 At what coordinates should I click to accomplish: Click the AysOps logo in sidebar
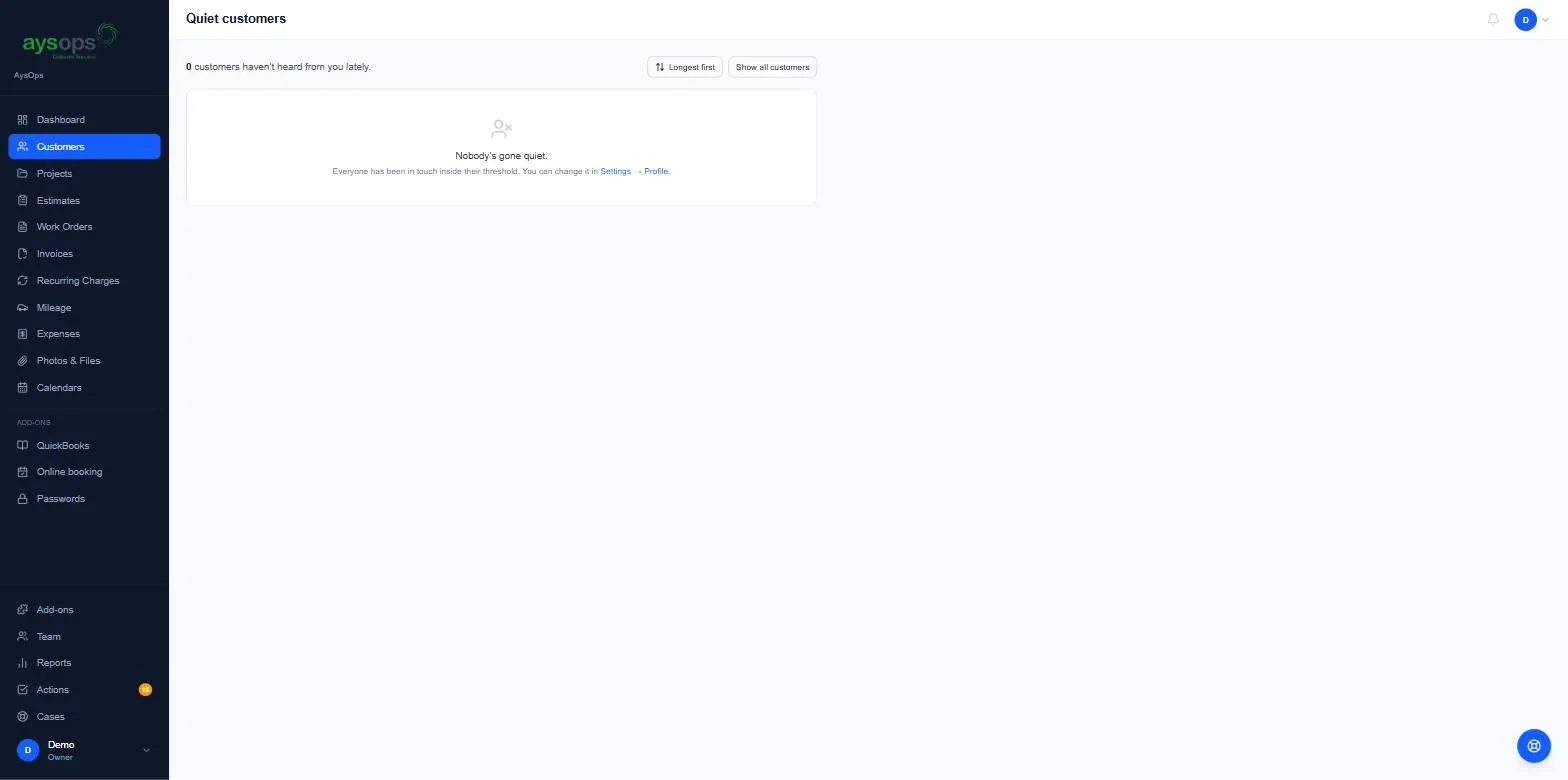coord(69,42)
